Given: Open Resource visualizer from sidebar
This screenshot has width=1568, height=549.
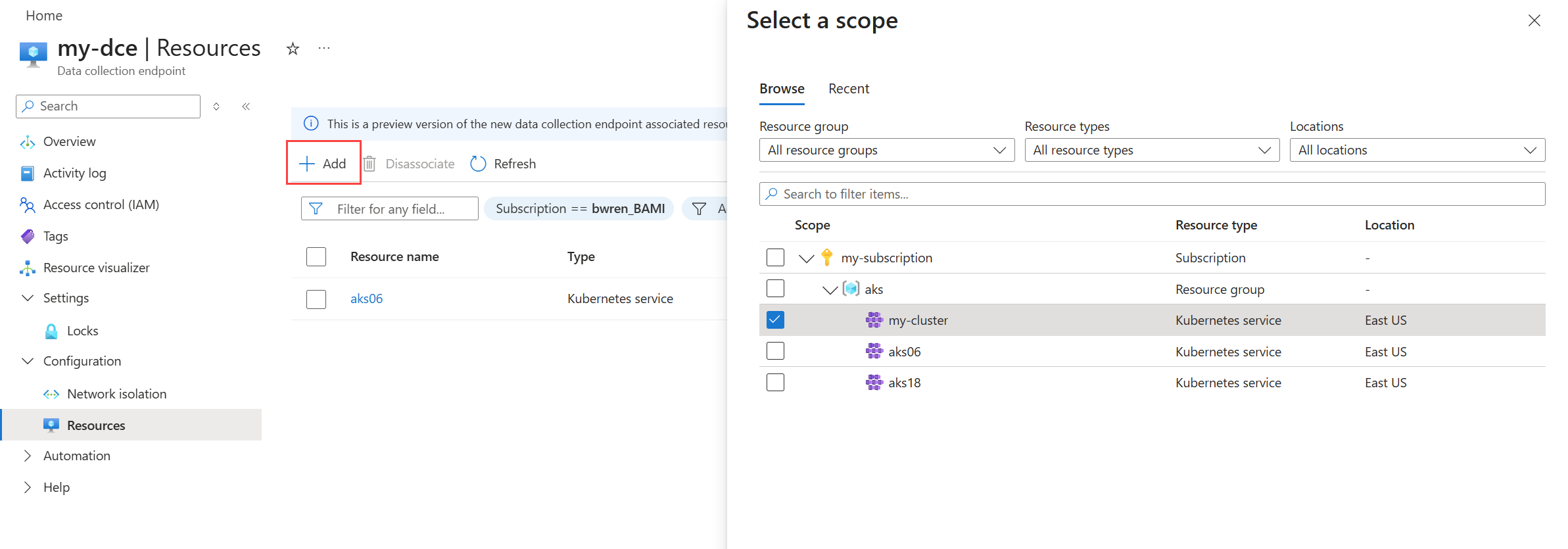Looking at the screenshot, I should pos(96,268).
